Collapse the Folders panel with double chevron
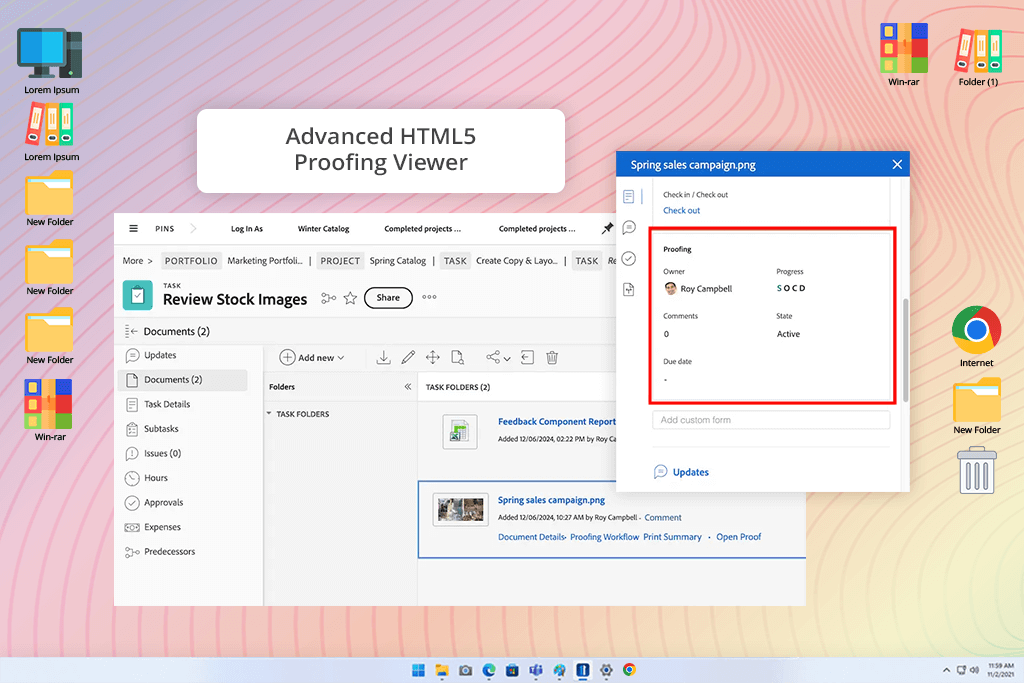The width and height of the screenshot is (1024, 683). (408, 387)
